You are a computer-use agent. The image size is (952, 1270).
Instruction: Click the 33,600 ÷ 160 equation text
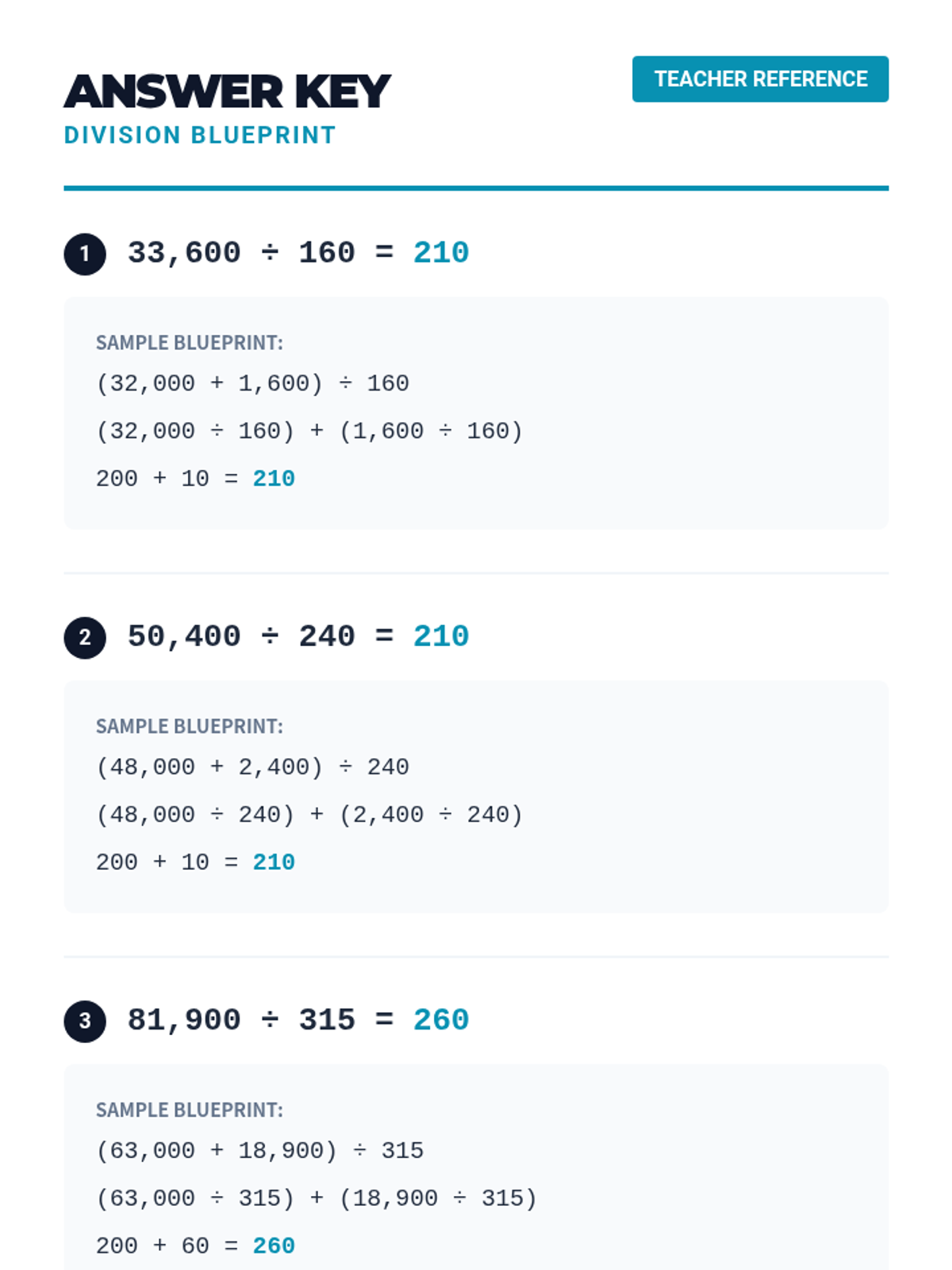pyautogui.click(x=241, y=253)
